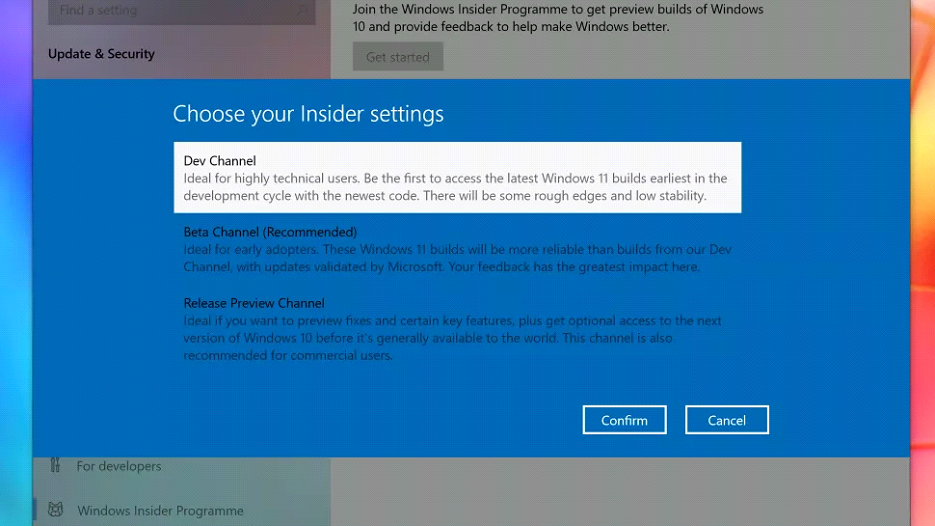Image resolution: width=935 pixels, height=526 pixels.
Task: Open Windows Insider Programme sidebar item
Action: tap(181, 510)
